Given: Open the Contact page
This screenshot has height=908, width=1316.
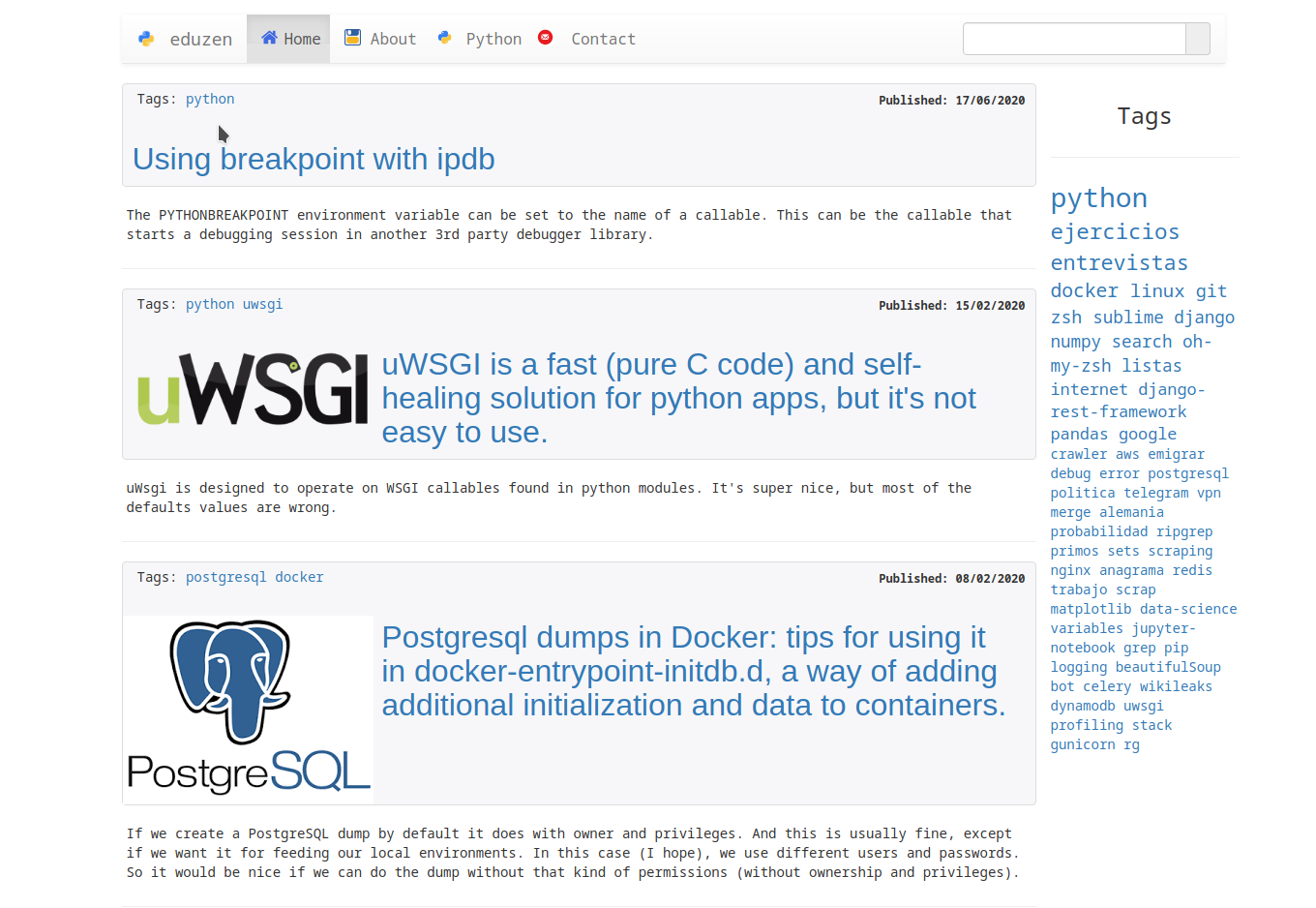Looking at the screenshot, I should click(x=603, y=38).
